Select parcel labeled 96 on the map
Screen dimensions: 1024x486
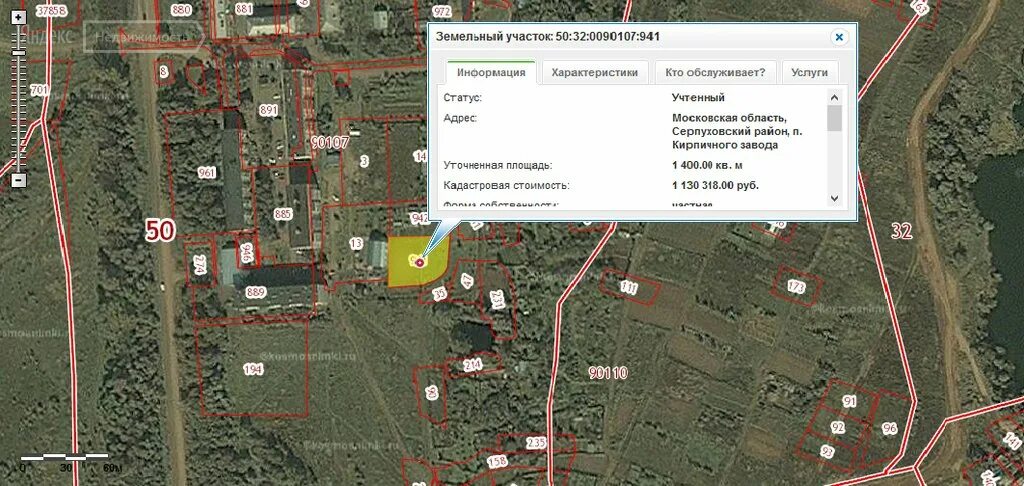point(889,429)
